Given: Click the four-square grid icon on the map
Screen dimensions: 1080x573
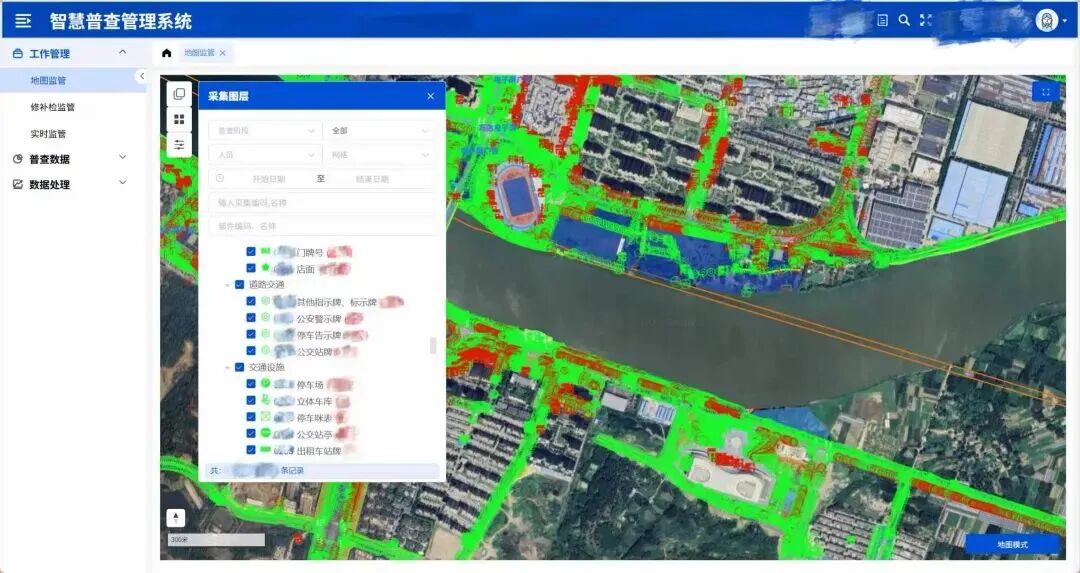Looking at the screenshot, I should [179, 119].
